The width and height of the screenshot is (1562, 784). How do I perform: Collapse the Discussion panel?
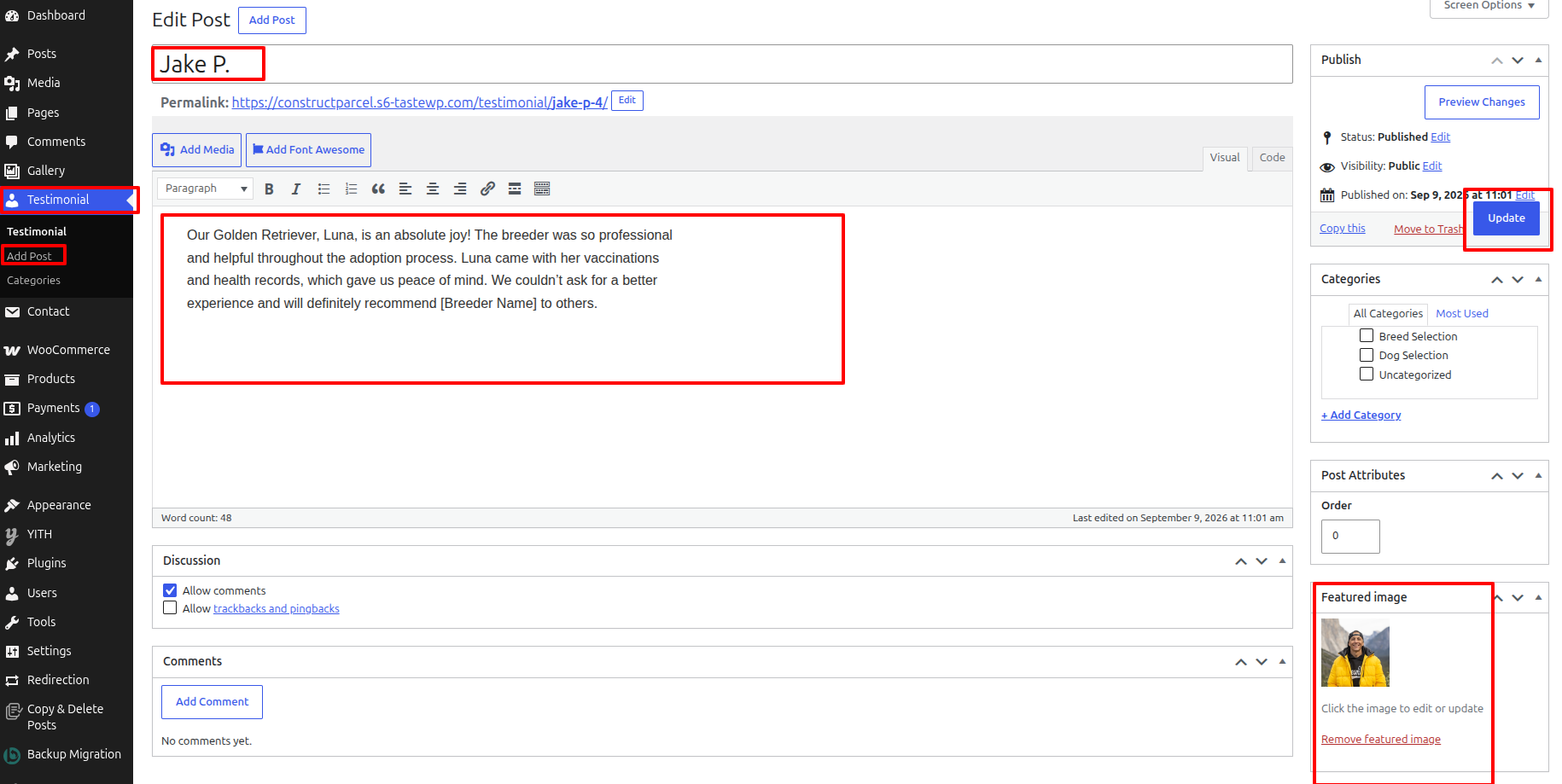[1282, 560]
